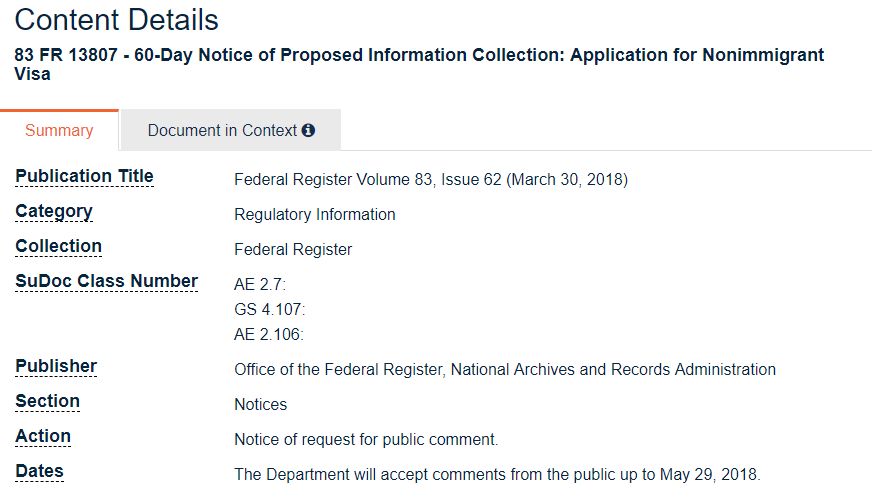Image resolution: width=872 pixels, height=498 pixels.
Task: Open the Document in Context tab
Action: (x=222, y=130)
